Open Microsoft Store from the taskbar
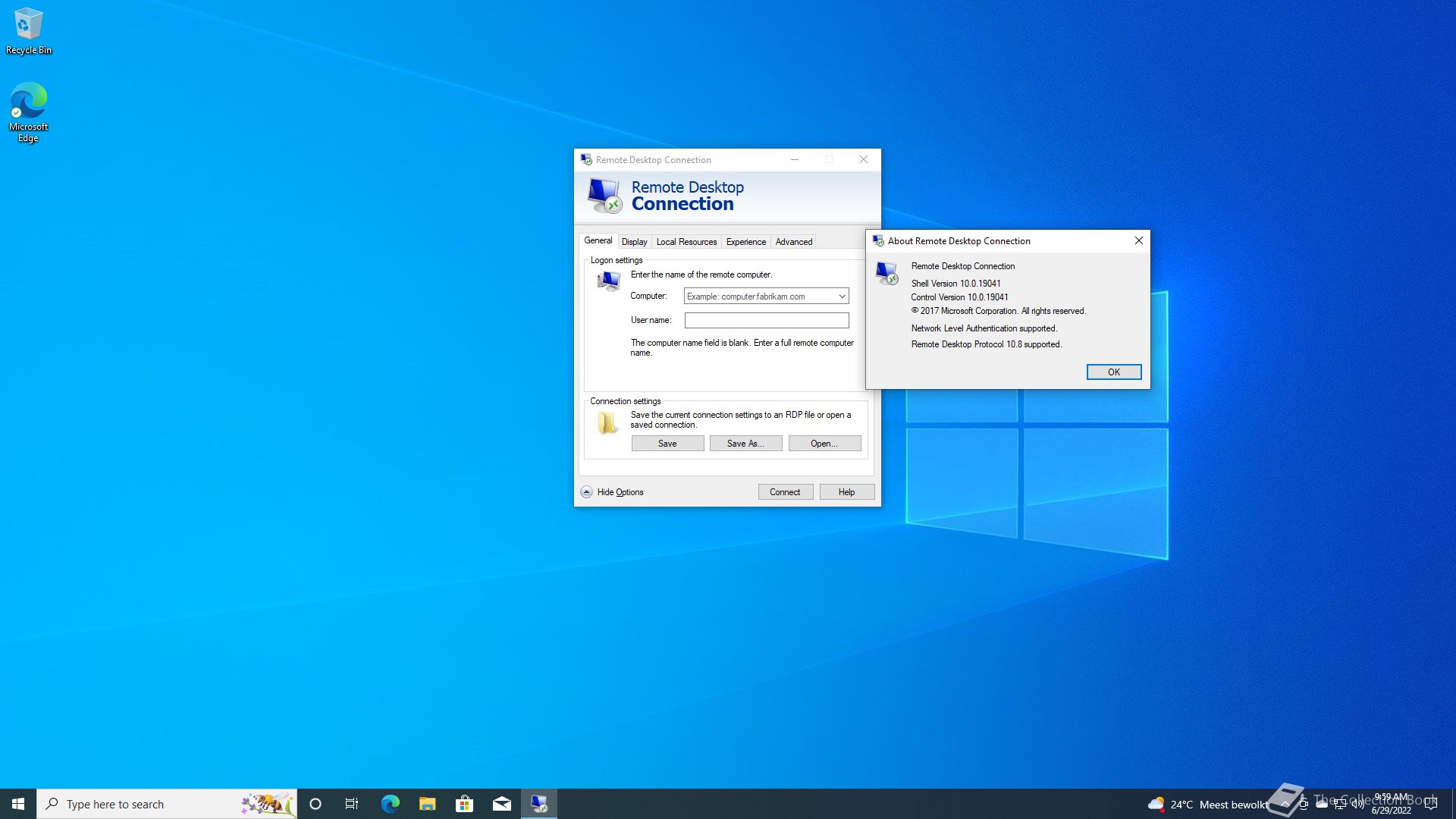This screenshot has height=819, width=1456. coord(464,804)
